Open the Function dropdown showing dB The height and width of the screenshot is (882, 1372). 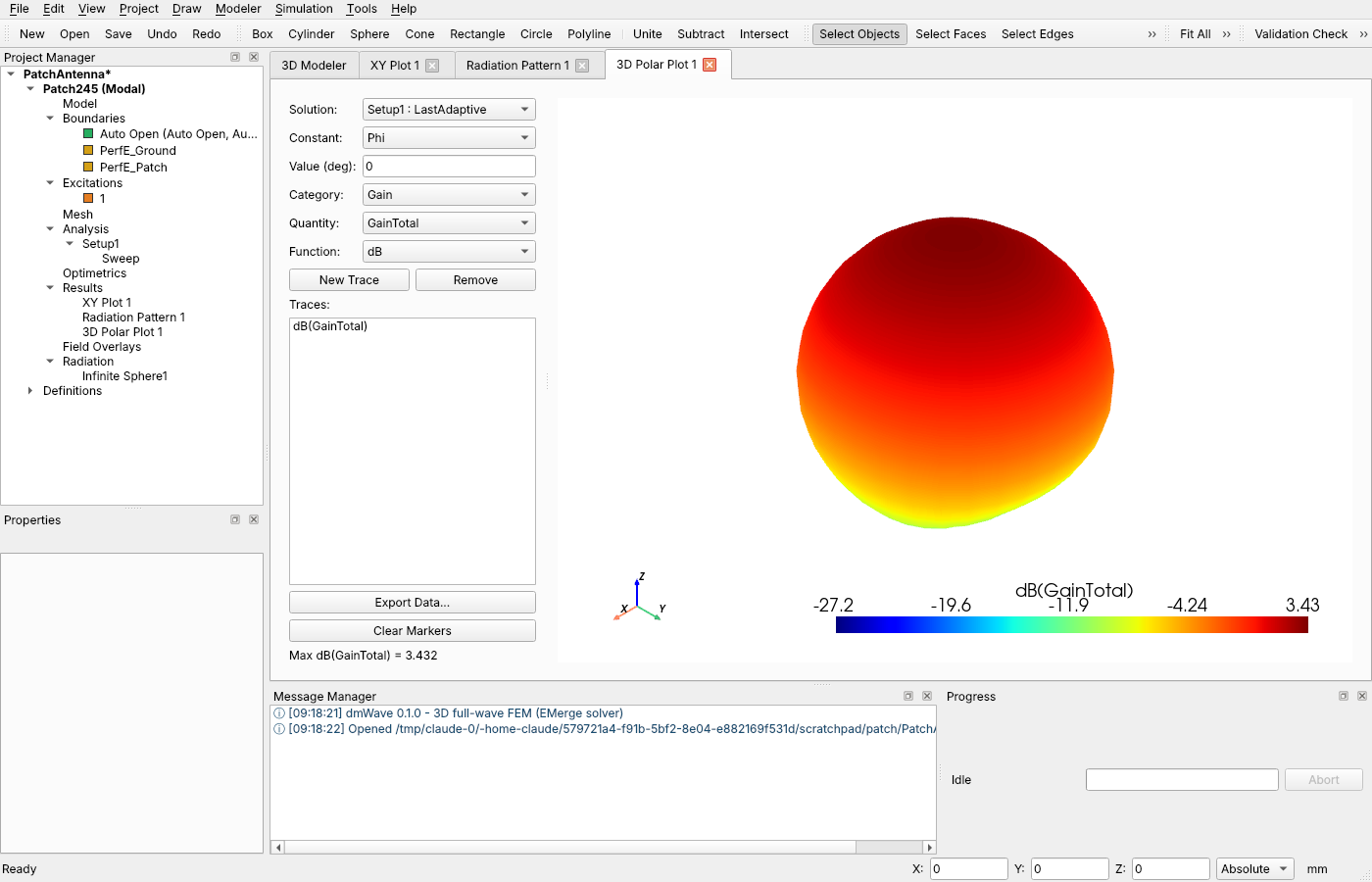click(x=449, y=252)
